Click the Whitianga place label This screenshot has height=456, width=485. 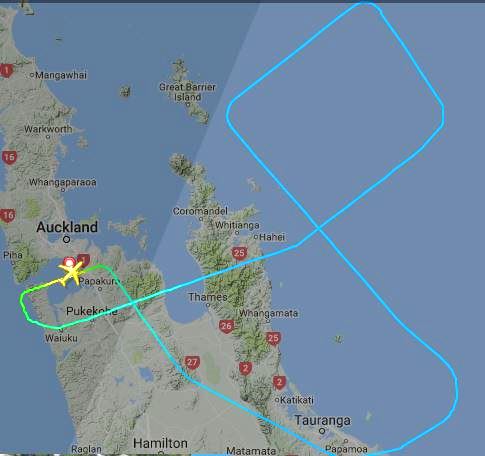pos(237,225)
